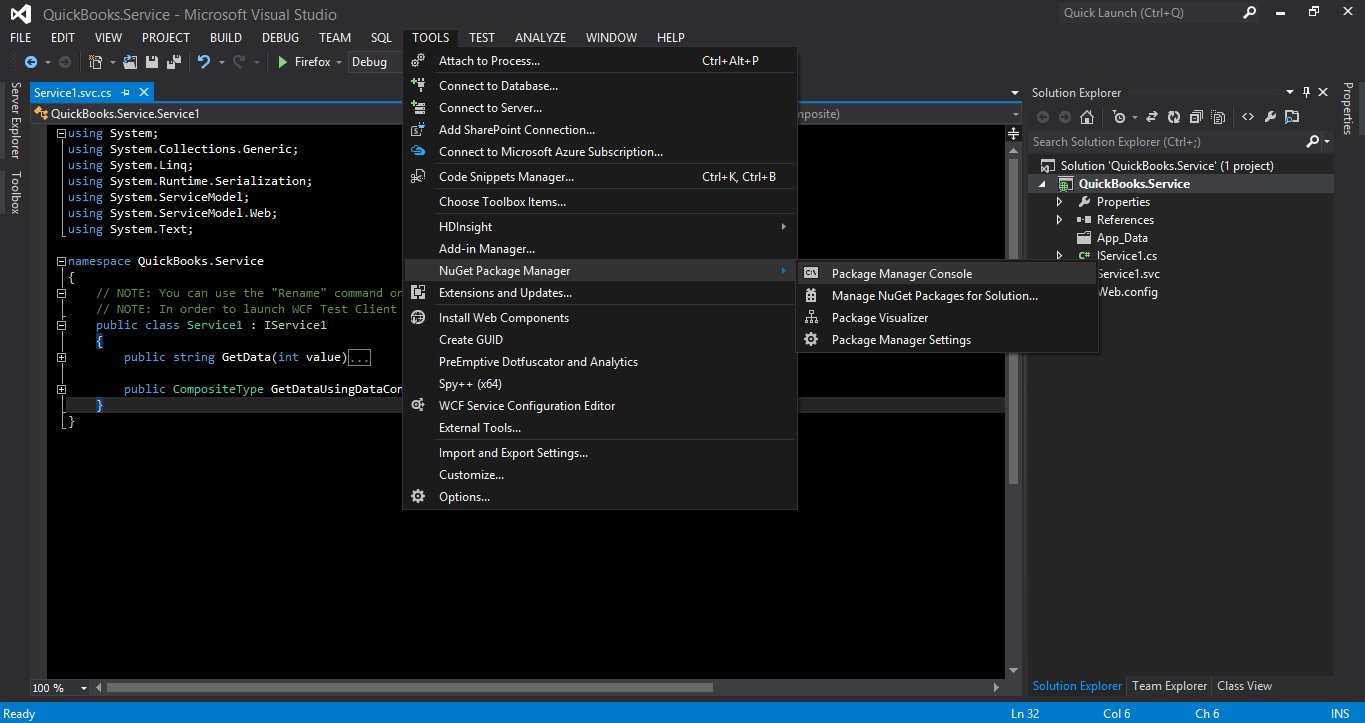1365x723 pixels.
Task: Collapse the using directives outlining box
Action: click(62, 134)
